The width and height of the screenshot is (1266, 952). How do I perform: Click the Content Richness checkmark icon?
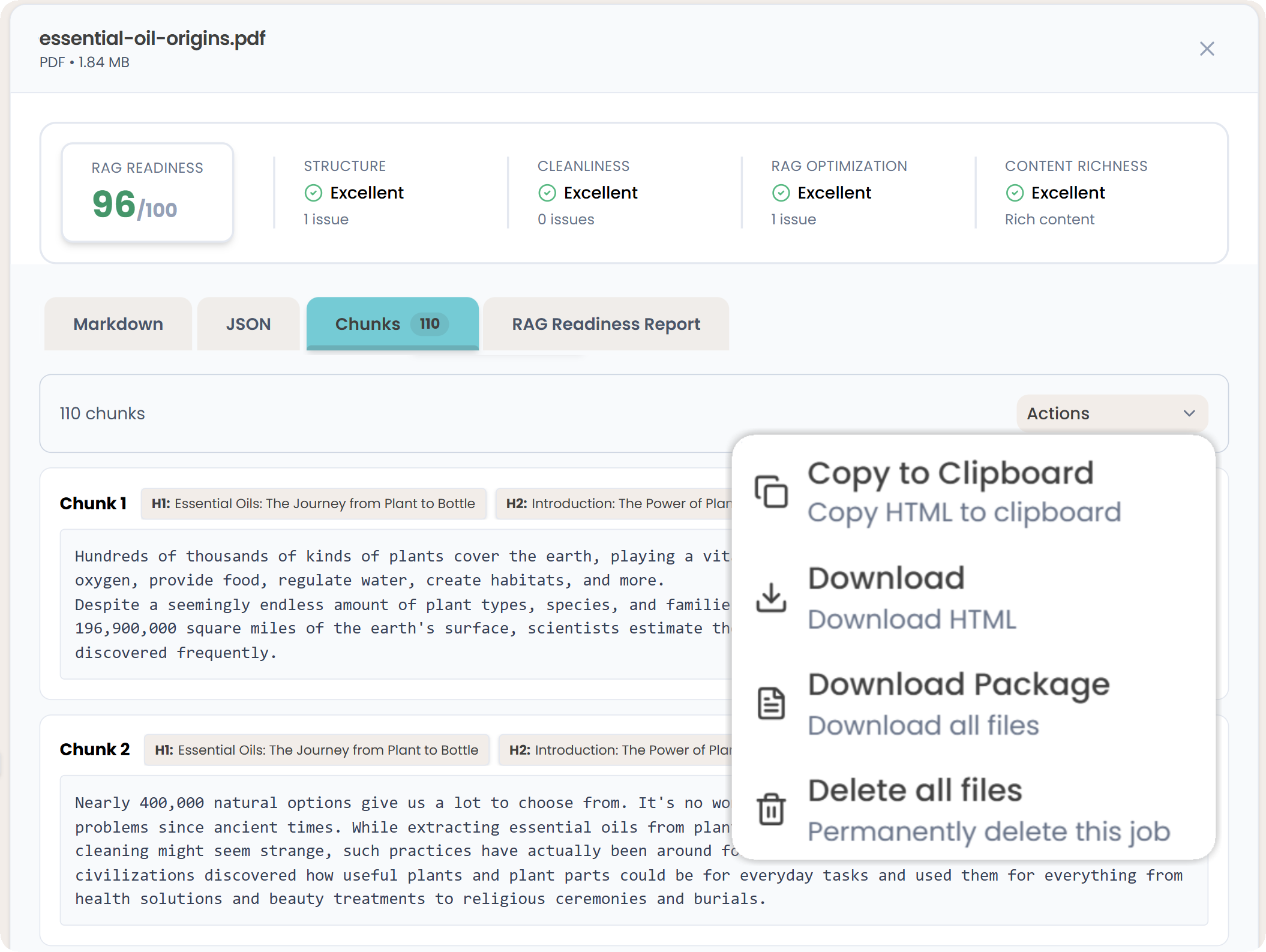tap(1015, 193)
